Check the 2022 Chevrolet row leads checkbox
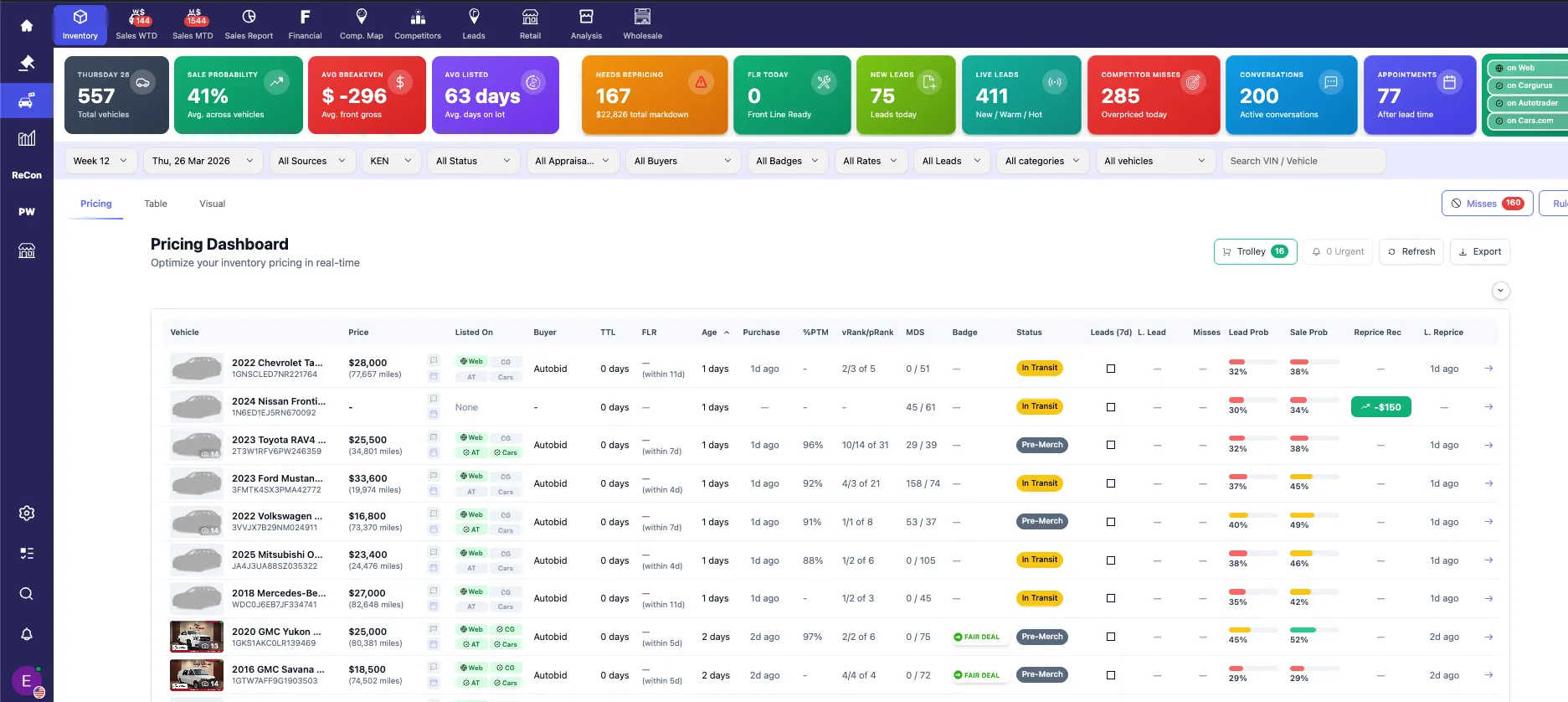The height and width of the screenshot is (702, 1568). (1111, 369)
